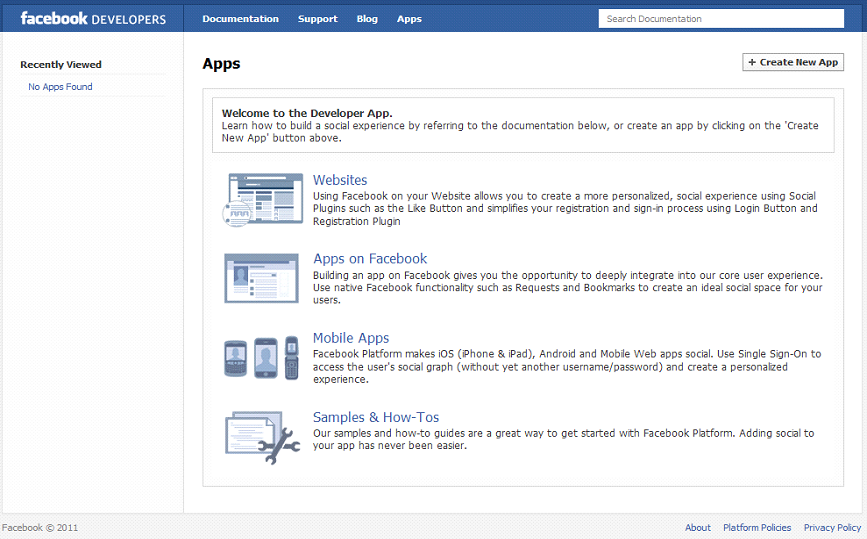Open the Apps on Facebook heading link

(370, 259)
